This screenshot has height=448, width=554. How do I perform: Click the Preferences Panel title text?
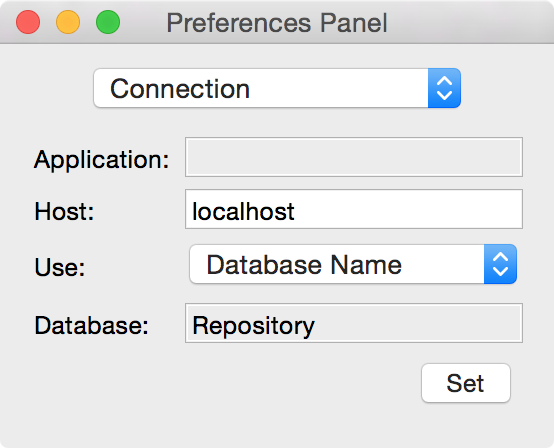tap(277, 23)
